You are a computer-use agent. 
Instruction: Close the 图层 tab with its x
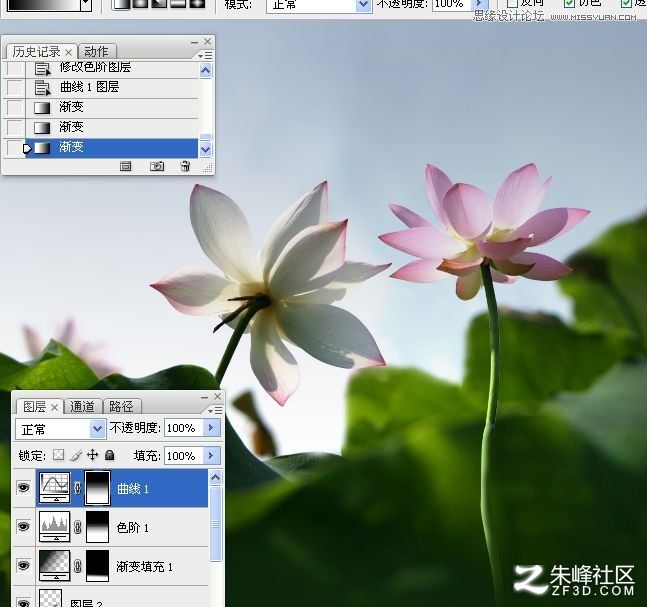pyautogui.click(x=54, y=407)
